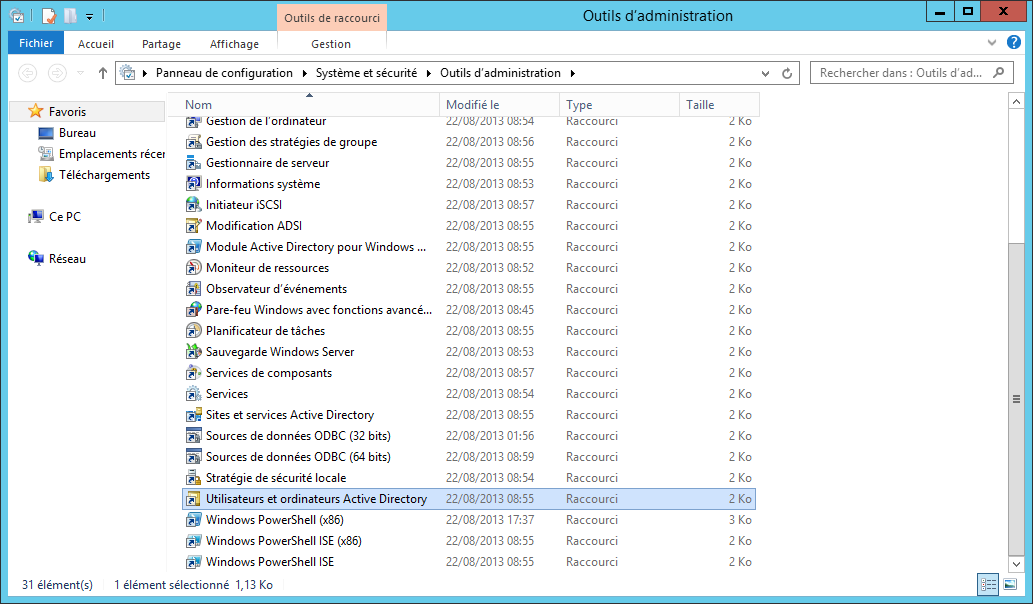Click the vertical scrollbar thumb
Viewport: 1033px width, 604px height.
tap(1016, 398)
